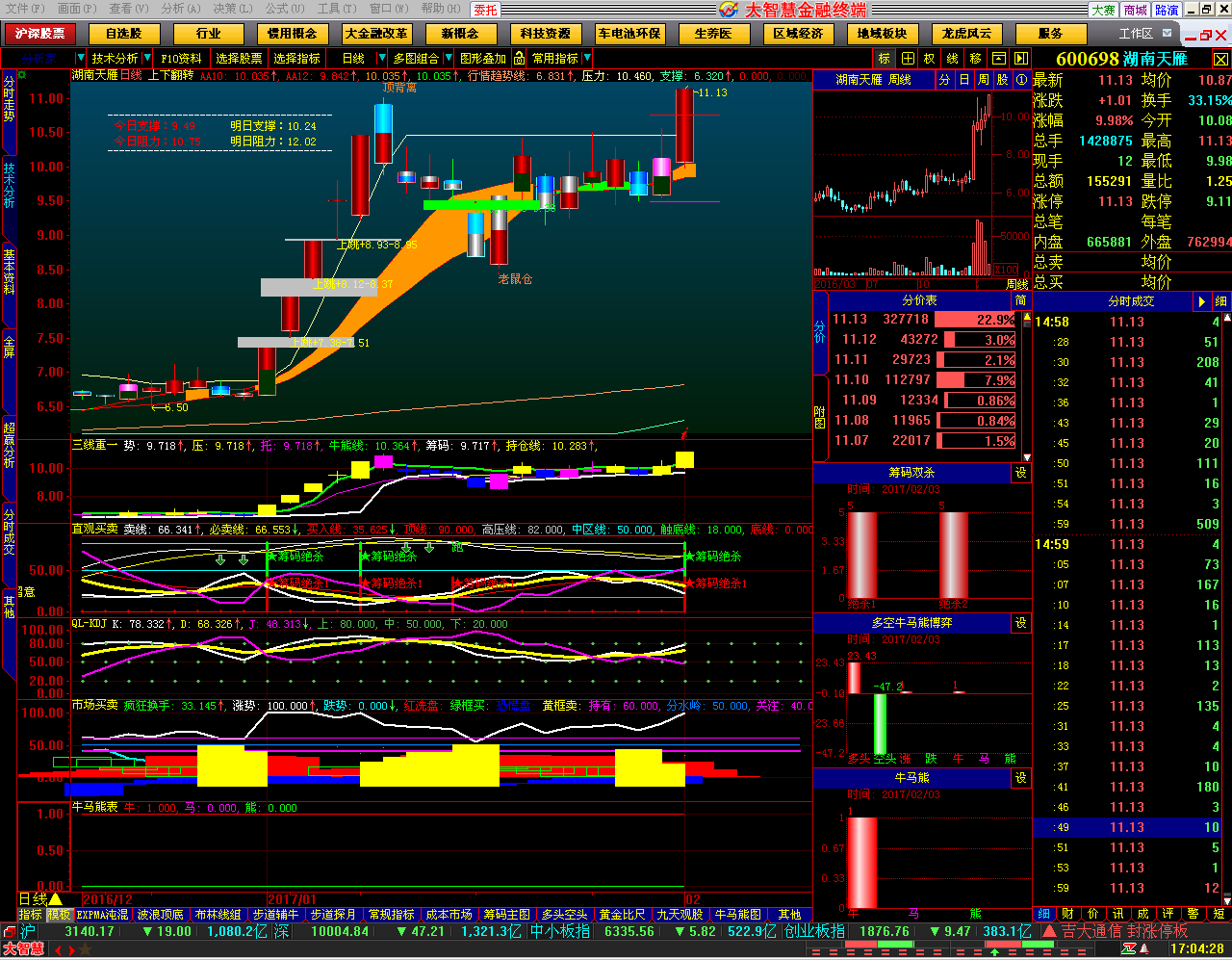Toggle the 评 tab in bottom-right strip
The height and width of the screenshot is (960, 1232).
1168,914
